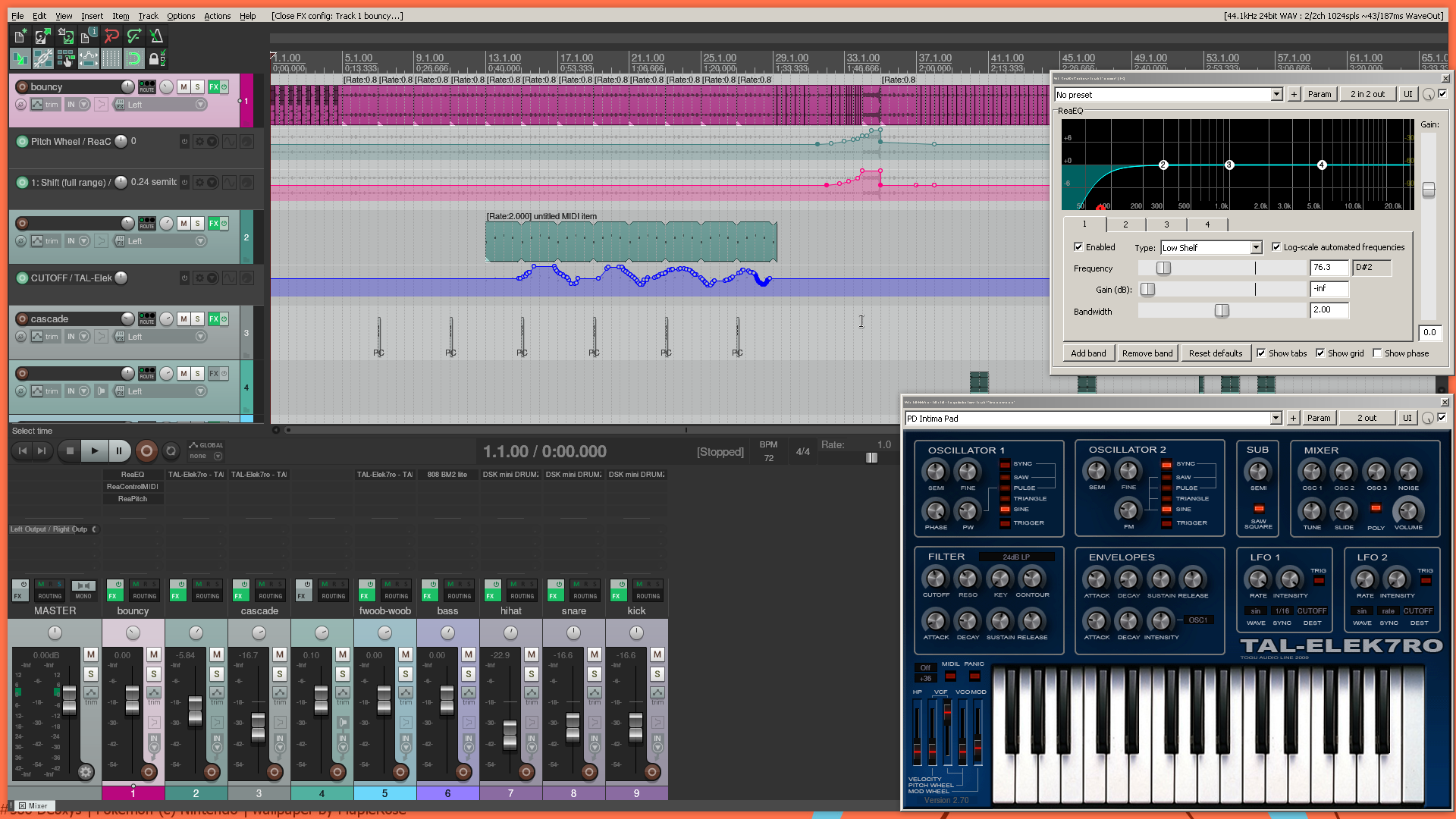
Task: Click Go to end transport button
Action: (x=42, y=451)
